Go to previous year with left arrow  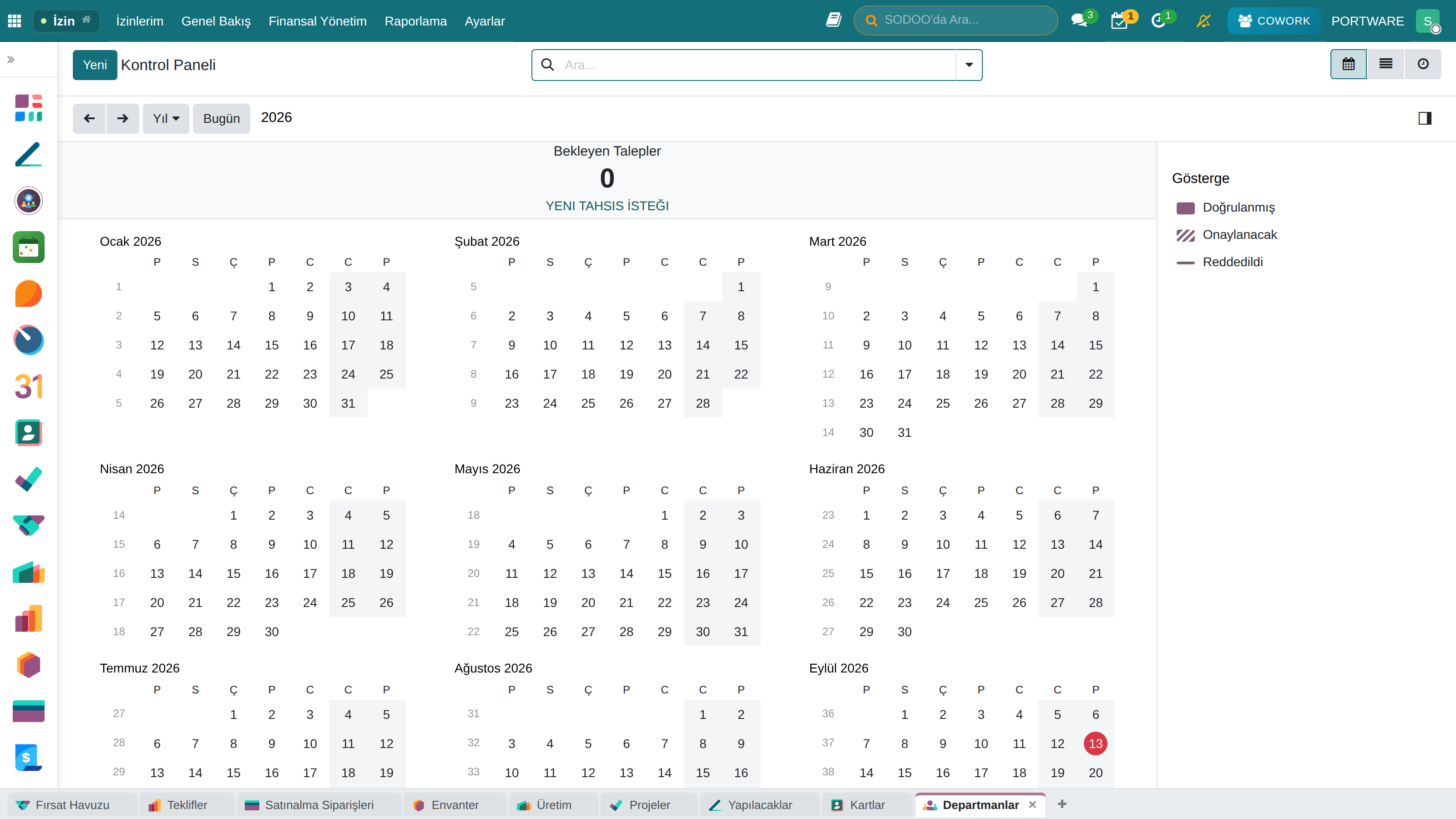coord(89,118)
